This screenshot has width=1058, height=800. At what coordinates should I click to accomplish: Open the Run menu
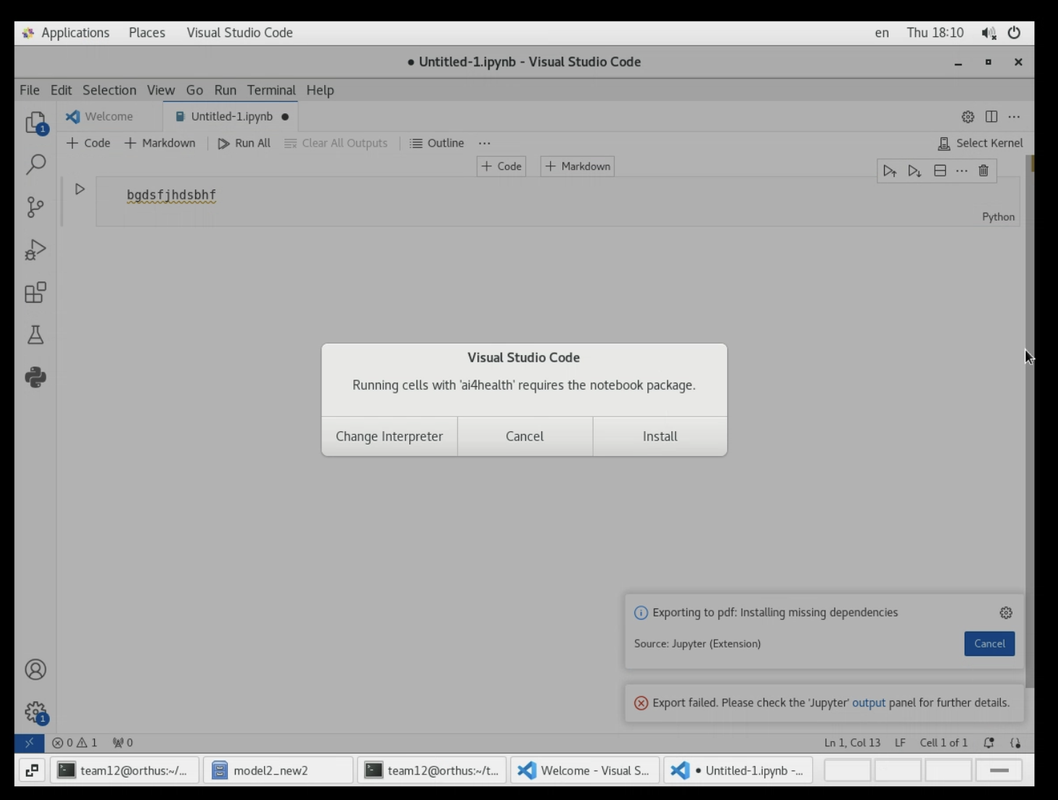click(x=225, y=90)
